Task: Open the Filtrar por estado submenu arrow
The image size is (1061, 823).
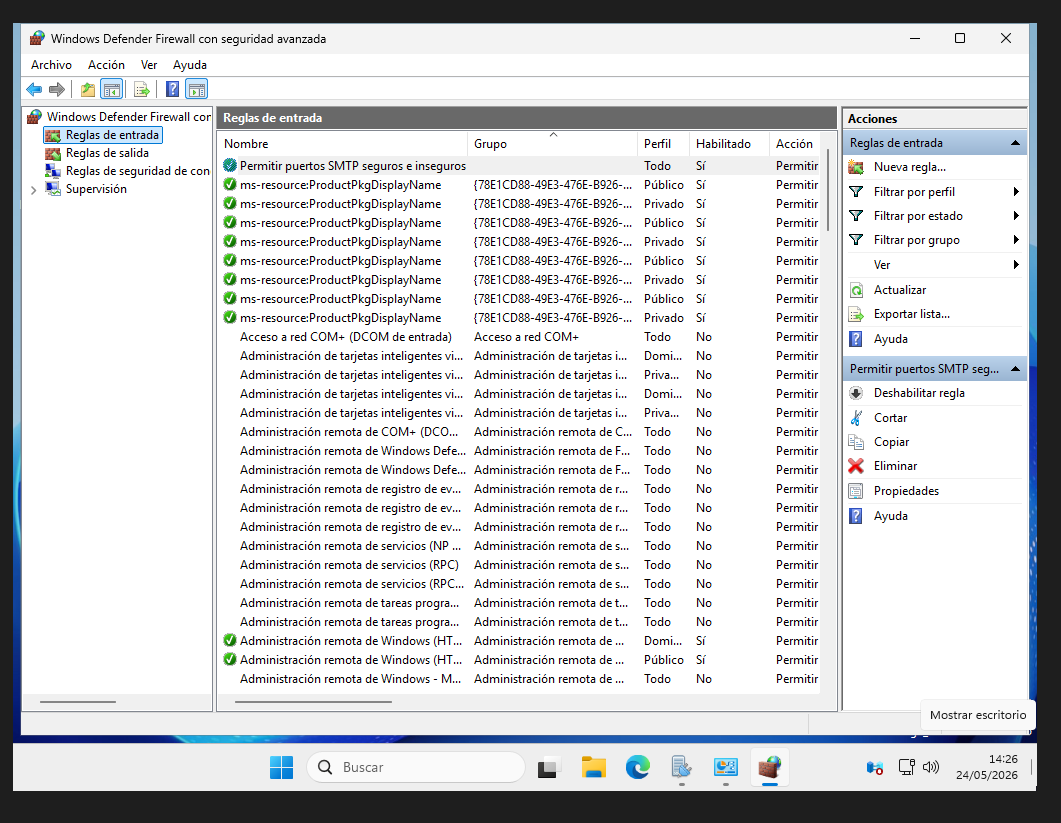Action: (1016, 216)
